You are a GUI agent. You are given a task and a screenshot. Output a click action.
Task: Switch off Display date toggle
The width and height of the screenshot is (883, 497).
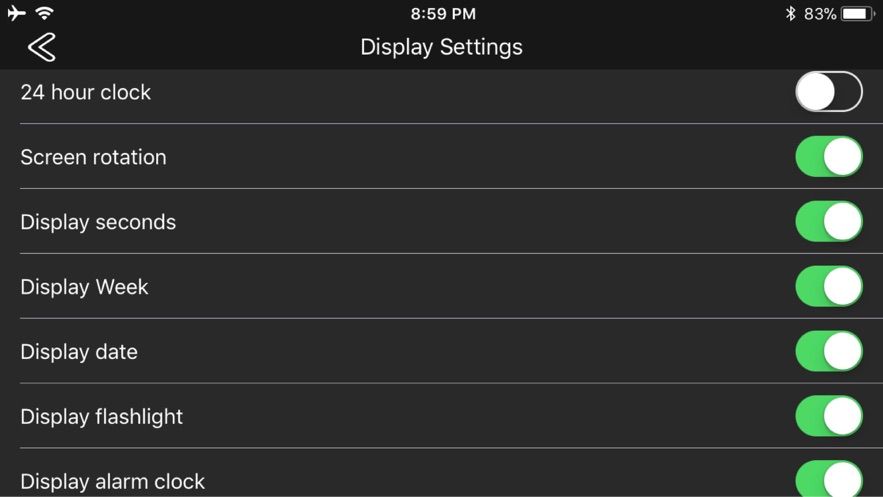tap(828, 352)
